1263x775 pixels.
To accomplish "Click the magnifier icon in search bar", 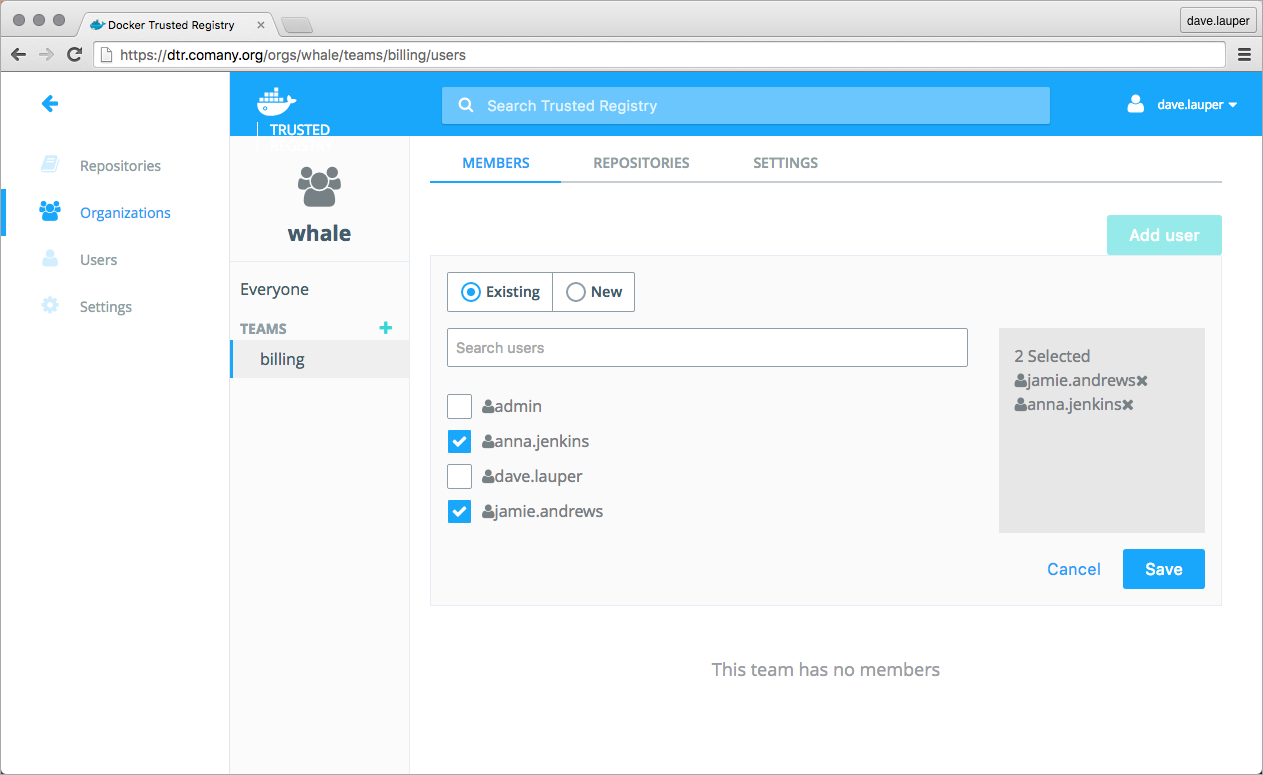I will [x=465, y=106].
